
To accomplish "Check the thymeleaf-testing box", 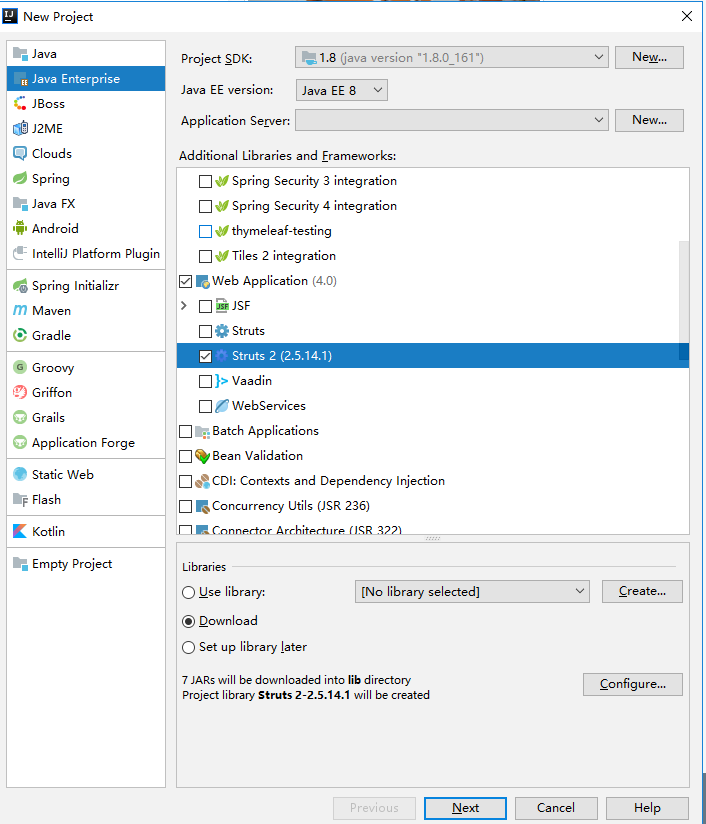I will (x=206, y=231).
